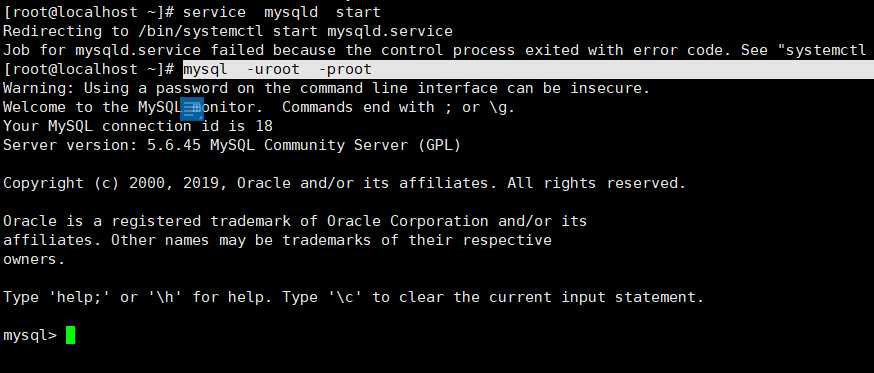Click the word 'Warning:' in the terminal
The height and width of the screenshot is (373, 874).
(38, 88)
